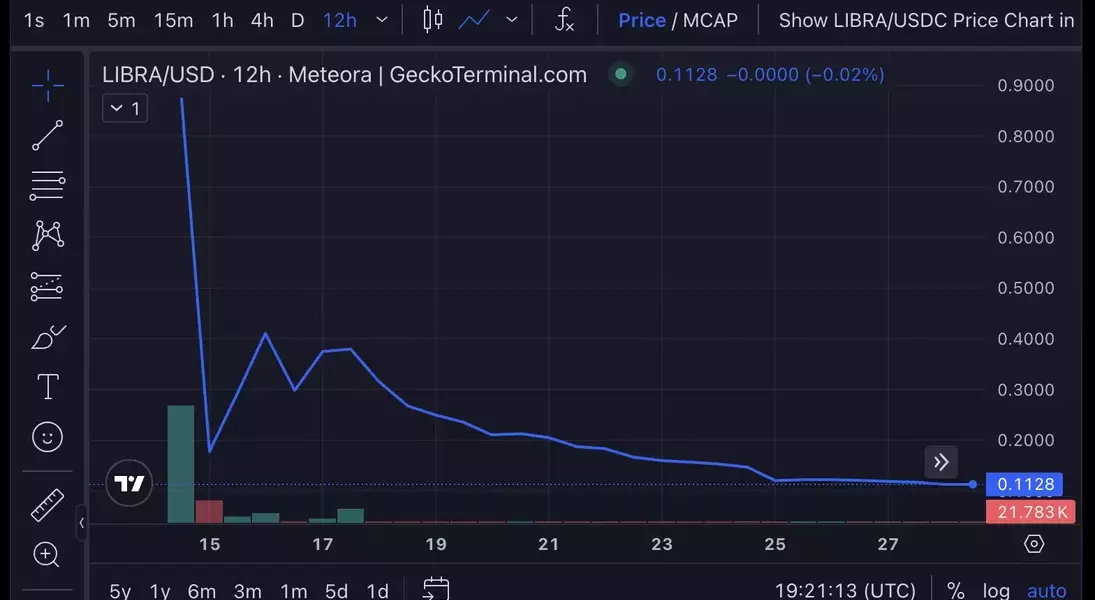Collapse the indicator legend showing 1
The width and height of the screenshot is (1095, 600).
(x=125, y=108)
